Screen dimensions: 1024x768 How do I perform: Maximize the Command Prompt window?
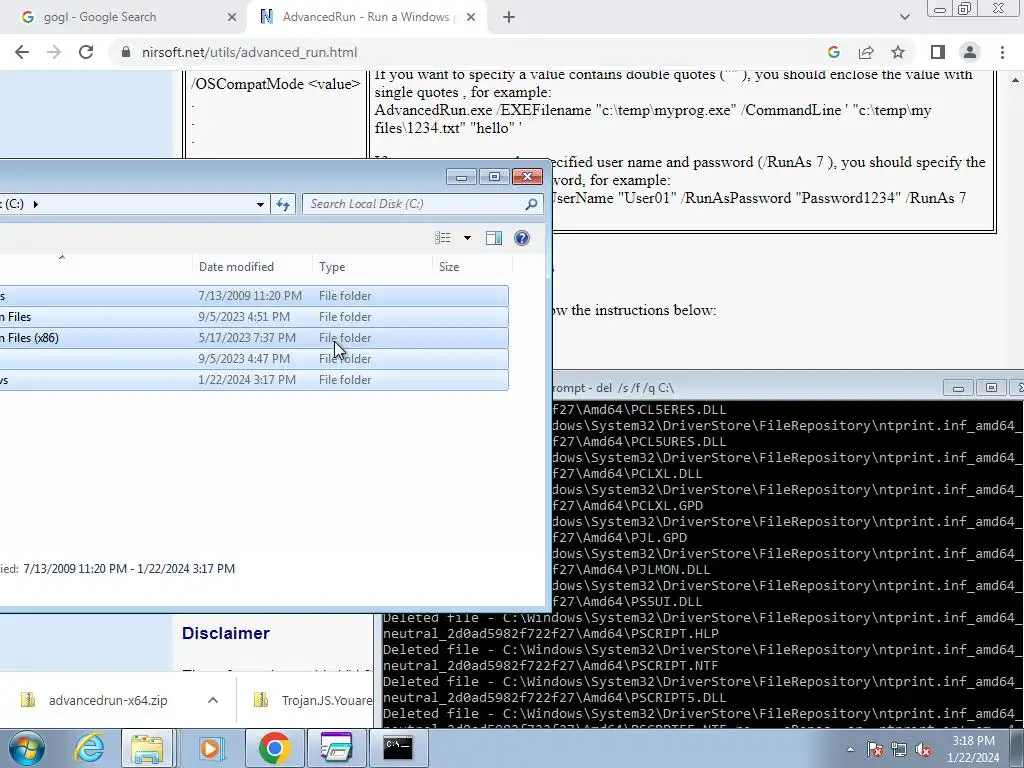coord(991,388)
